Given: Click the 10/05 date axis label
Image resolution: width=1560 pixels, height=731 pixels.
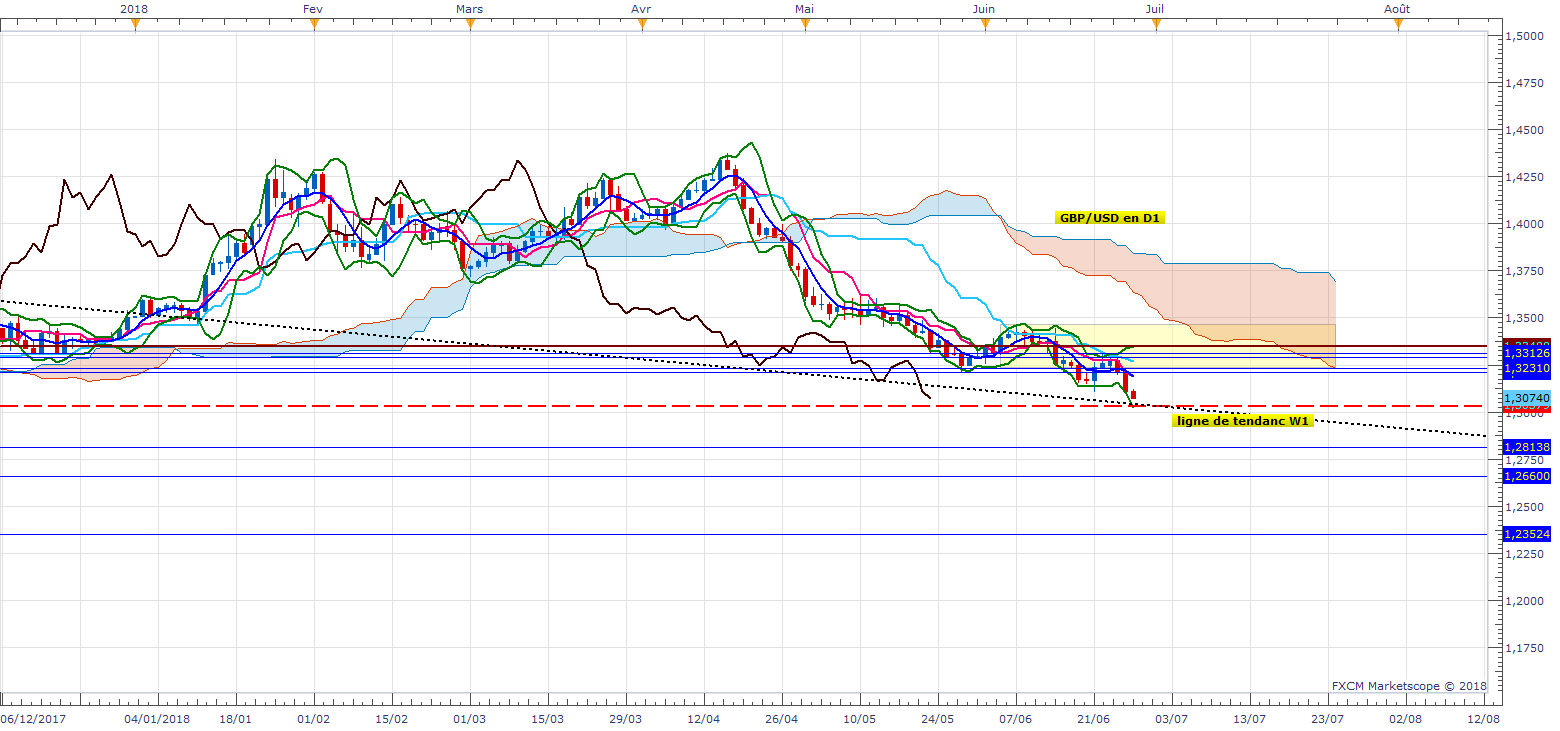Looking at the screenshot, I should pos(859,718).
